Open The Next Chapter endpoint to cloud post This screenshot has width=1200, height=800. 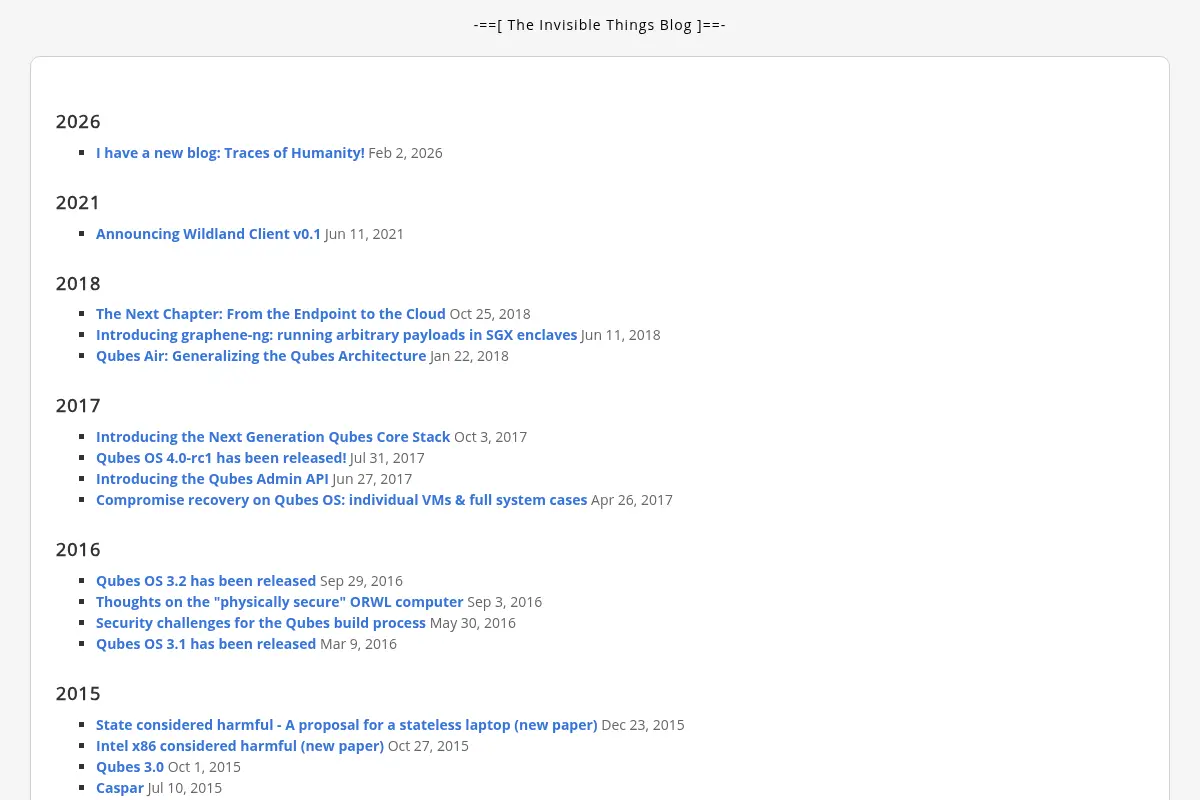click(271, 314)
